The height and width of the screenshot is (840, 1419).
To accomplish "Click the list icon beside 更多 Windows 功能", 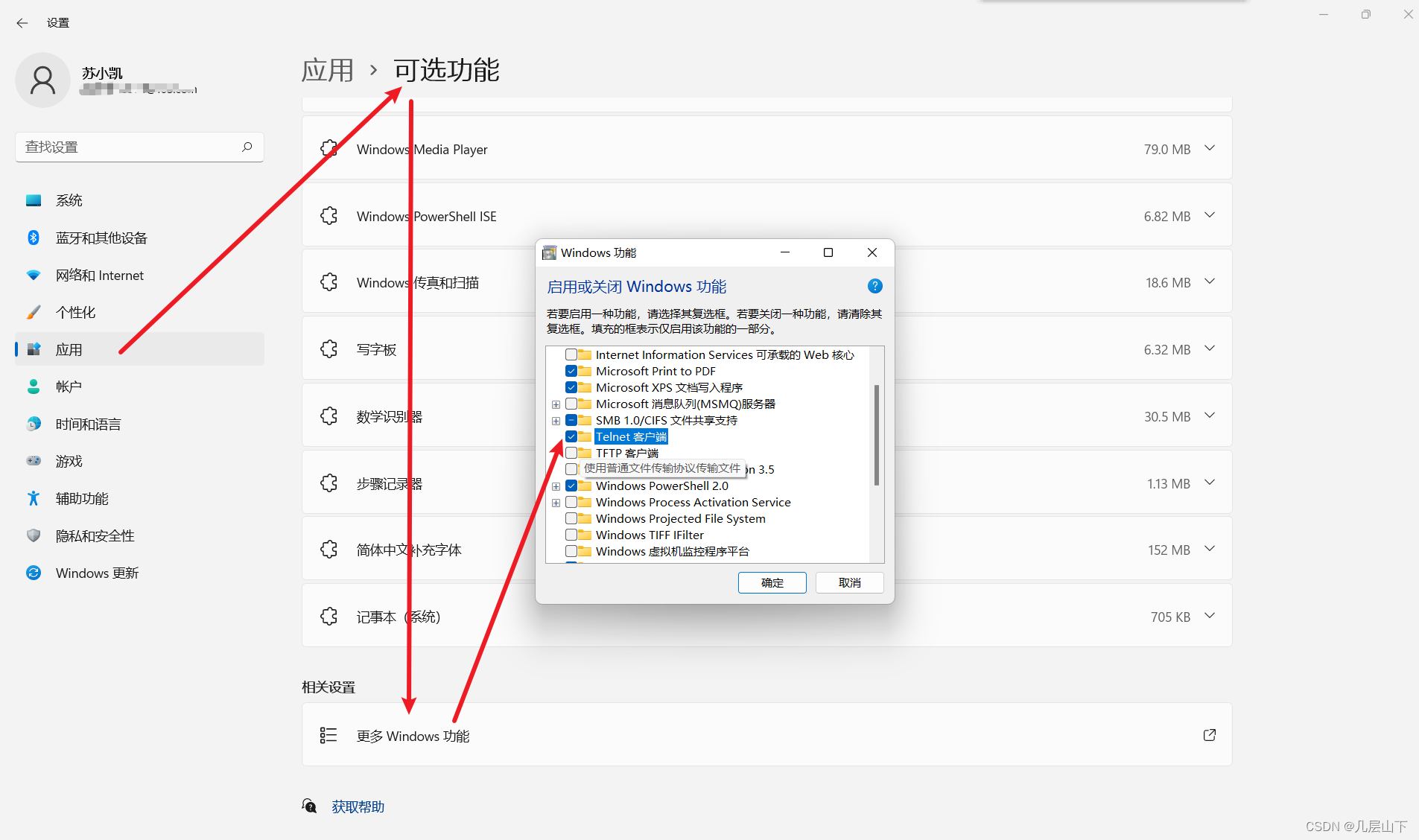I will tap(328, 735).
